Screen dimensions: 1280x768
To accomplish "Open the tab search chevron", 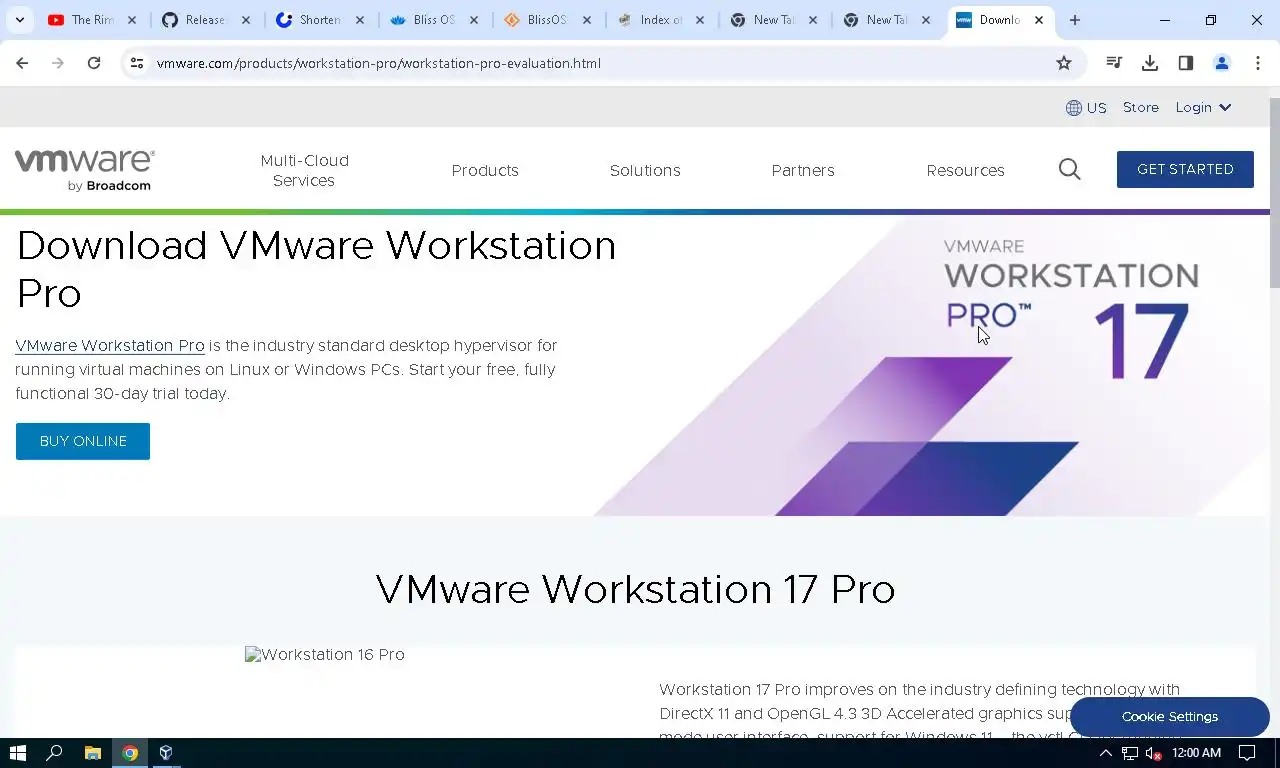I will tap(19, 20).
